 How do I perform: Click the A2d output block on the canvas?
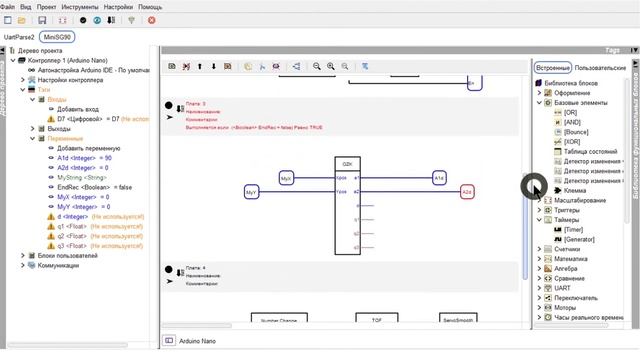click(467, 192)
